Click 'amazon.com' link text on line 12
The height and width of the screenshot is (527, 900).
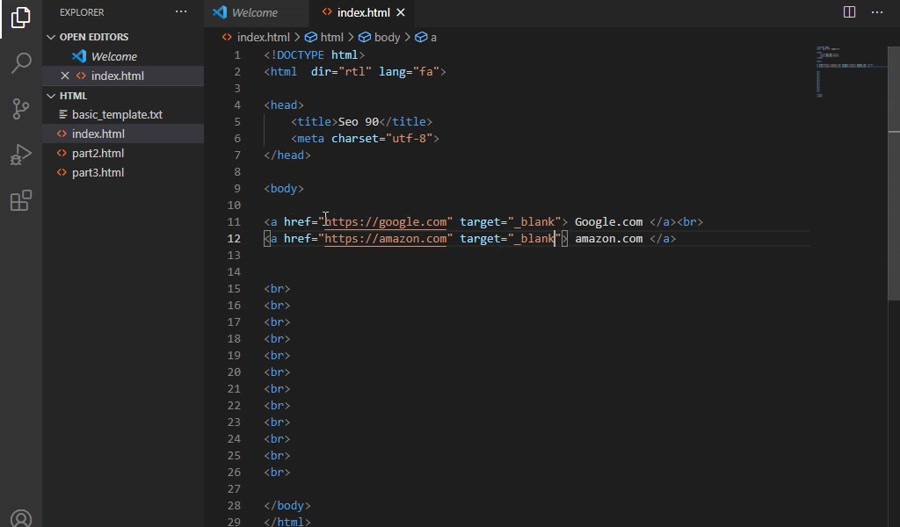[x=608, y=239]
